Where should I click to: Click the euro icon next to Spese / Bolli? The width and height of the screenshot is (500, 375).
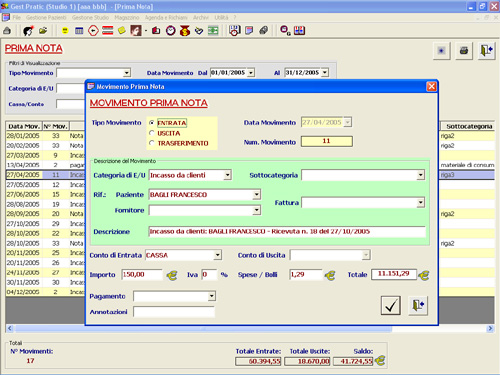[330, 275]
